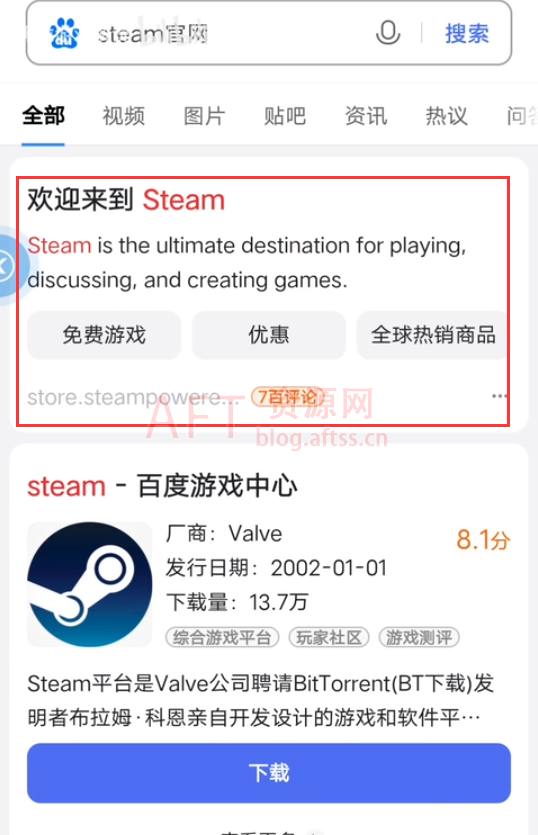Open the 贴吧 tab

pos(285,116)
